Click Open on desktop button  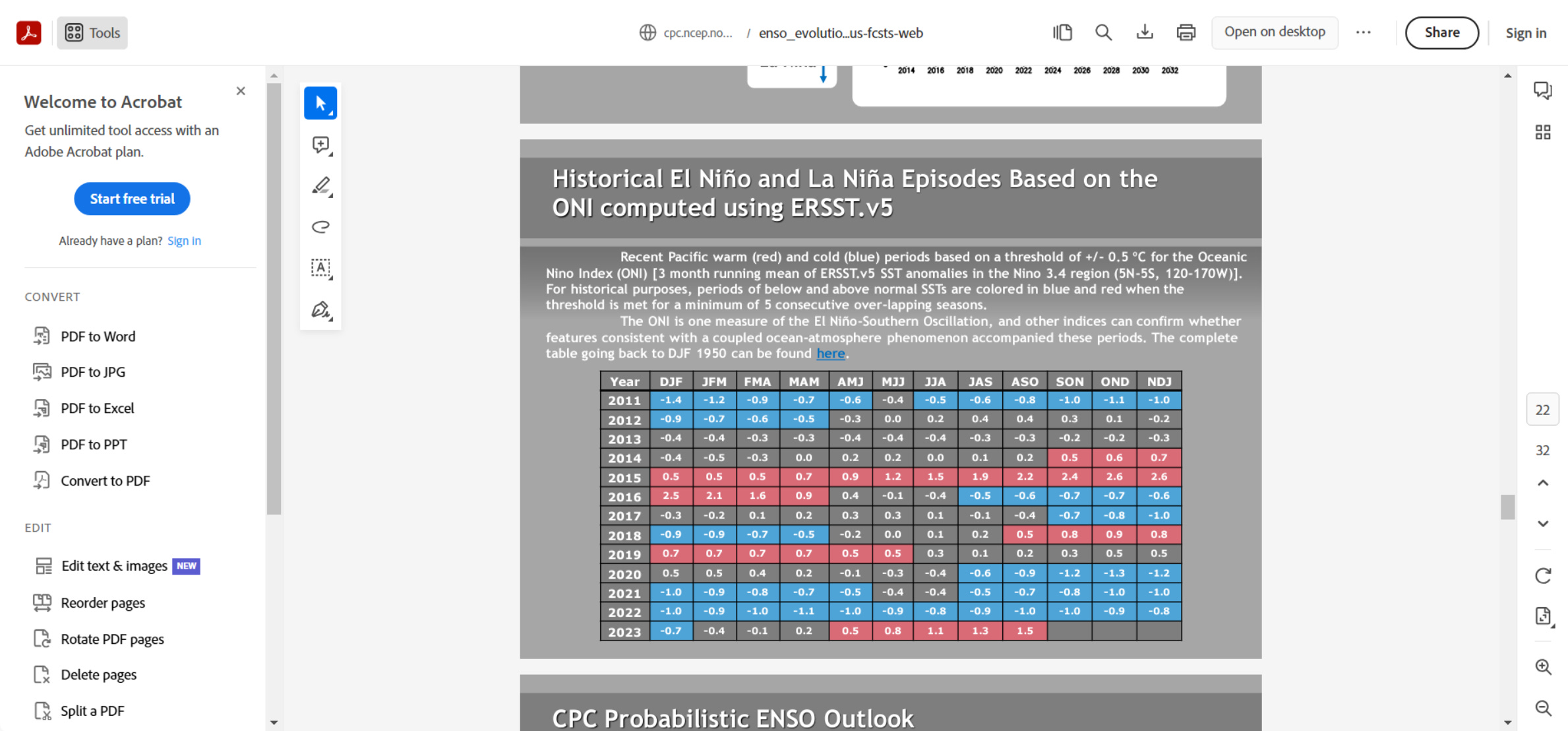click(1275, 32)
